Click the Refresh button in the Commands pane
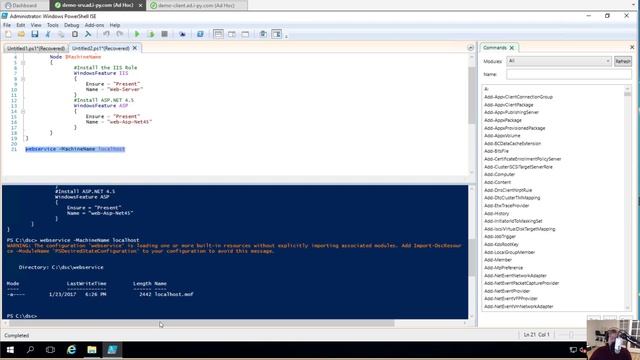 [623, 61]
